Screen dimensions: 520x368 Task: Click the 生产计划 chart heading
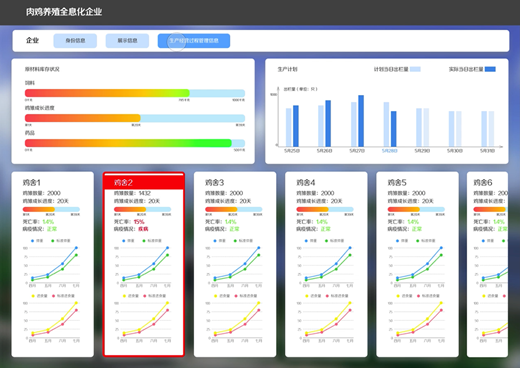coord(287,69)
